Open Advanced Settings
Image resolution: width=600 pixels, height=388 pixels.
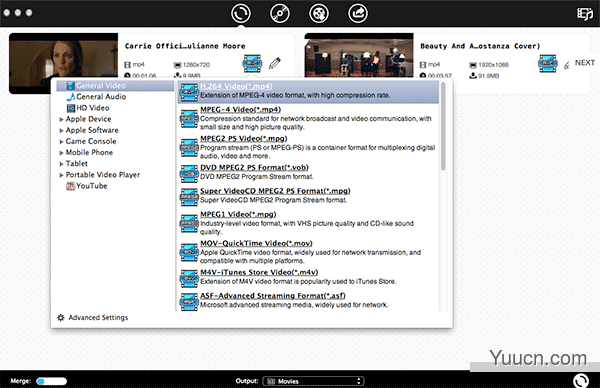tap(98, 318)
